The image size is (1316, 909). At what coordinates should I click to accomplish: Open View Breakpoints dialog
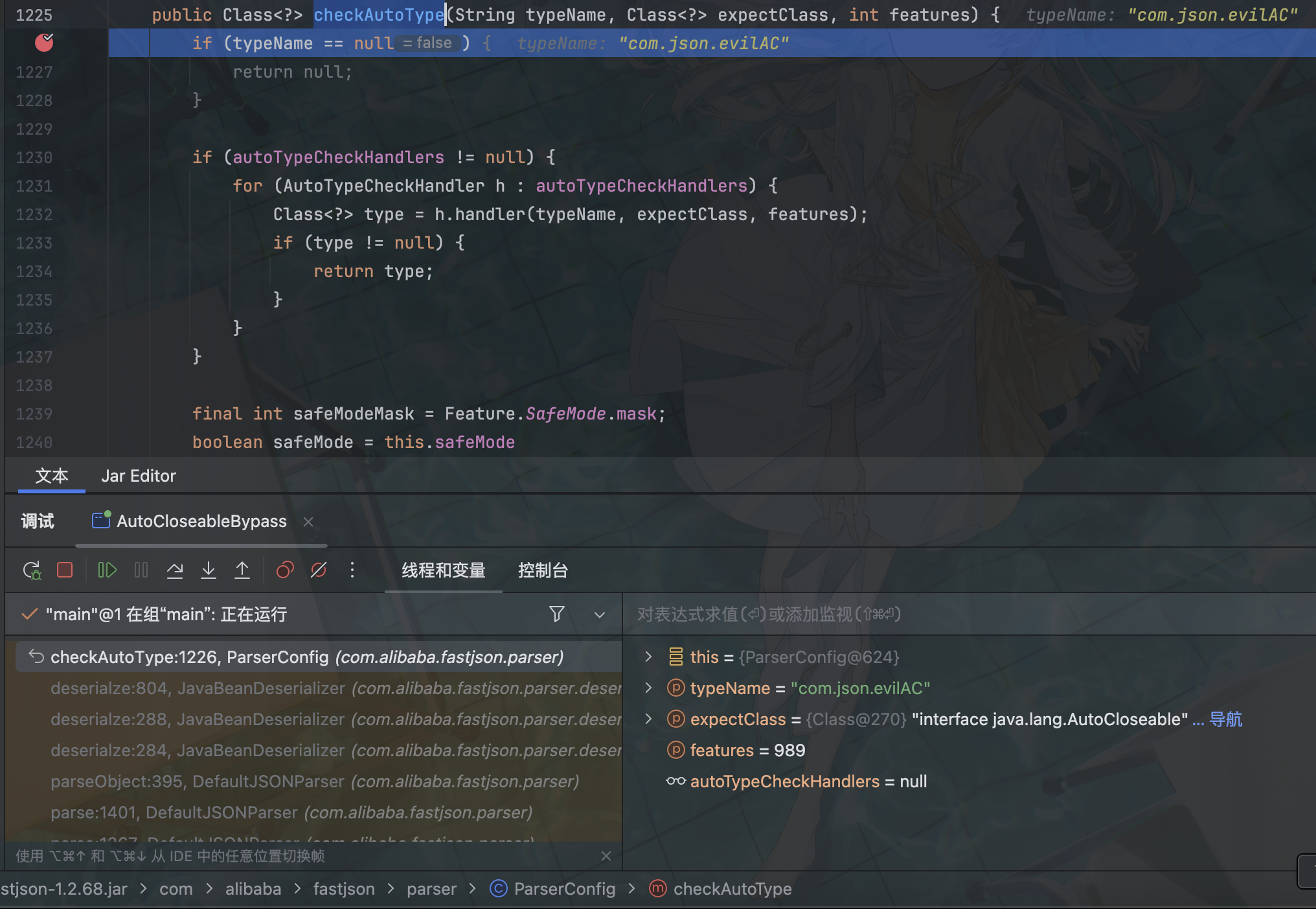point(285,570)
